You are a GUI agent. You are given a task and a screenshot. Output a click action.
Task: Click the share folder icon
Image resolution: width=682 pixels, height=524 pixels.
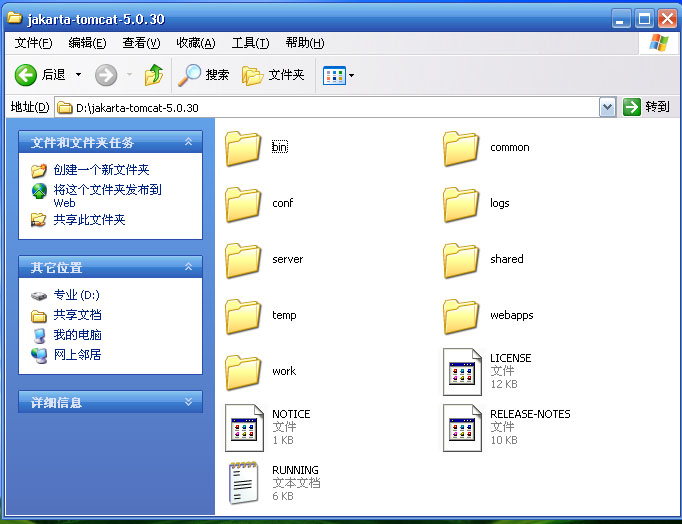coord(39,220)
